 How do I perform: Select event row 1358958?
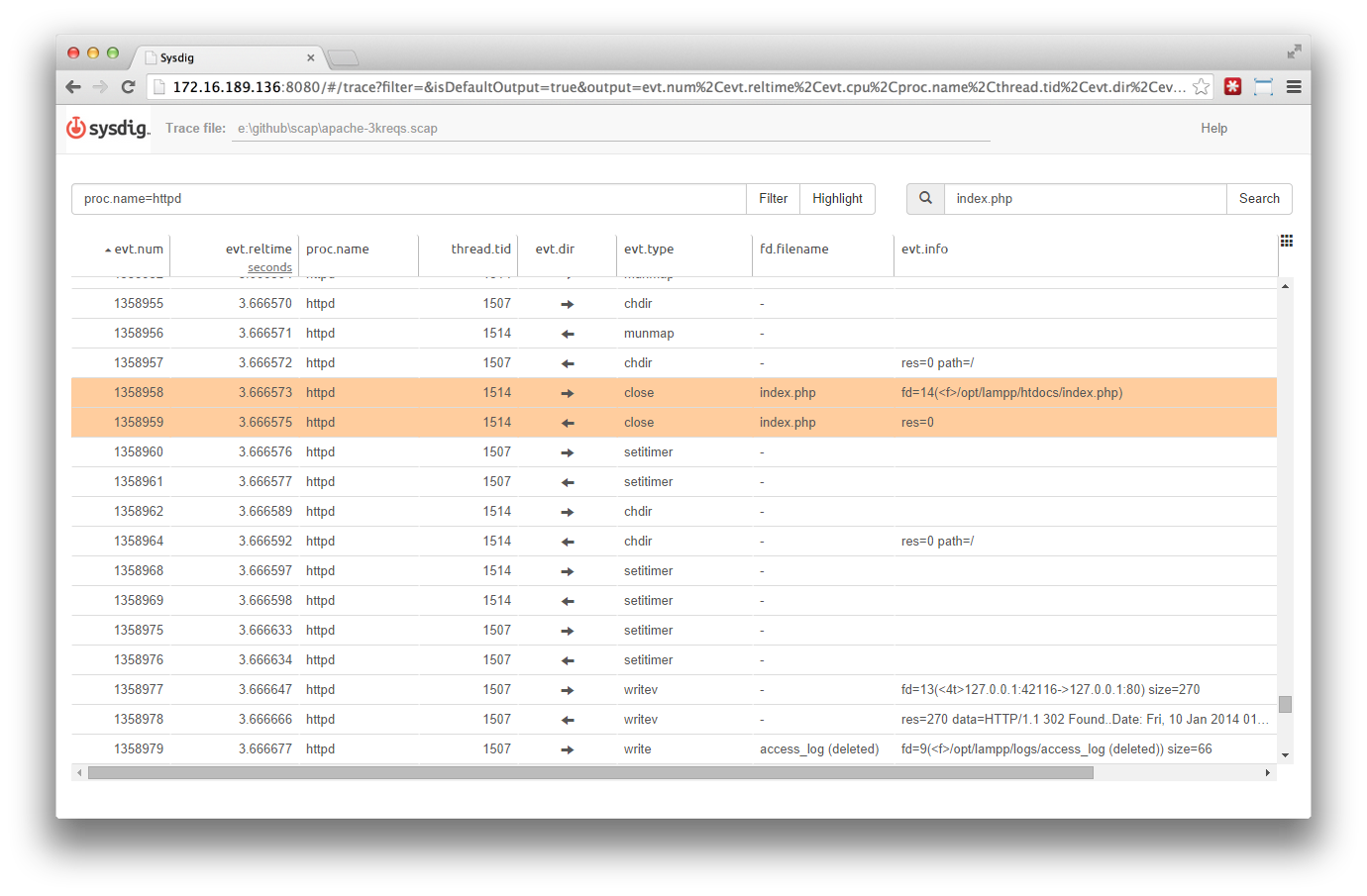point(674,392)
